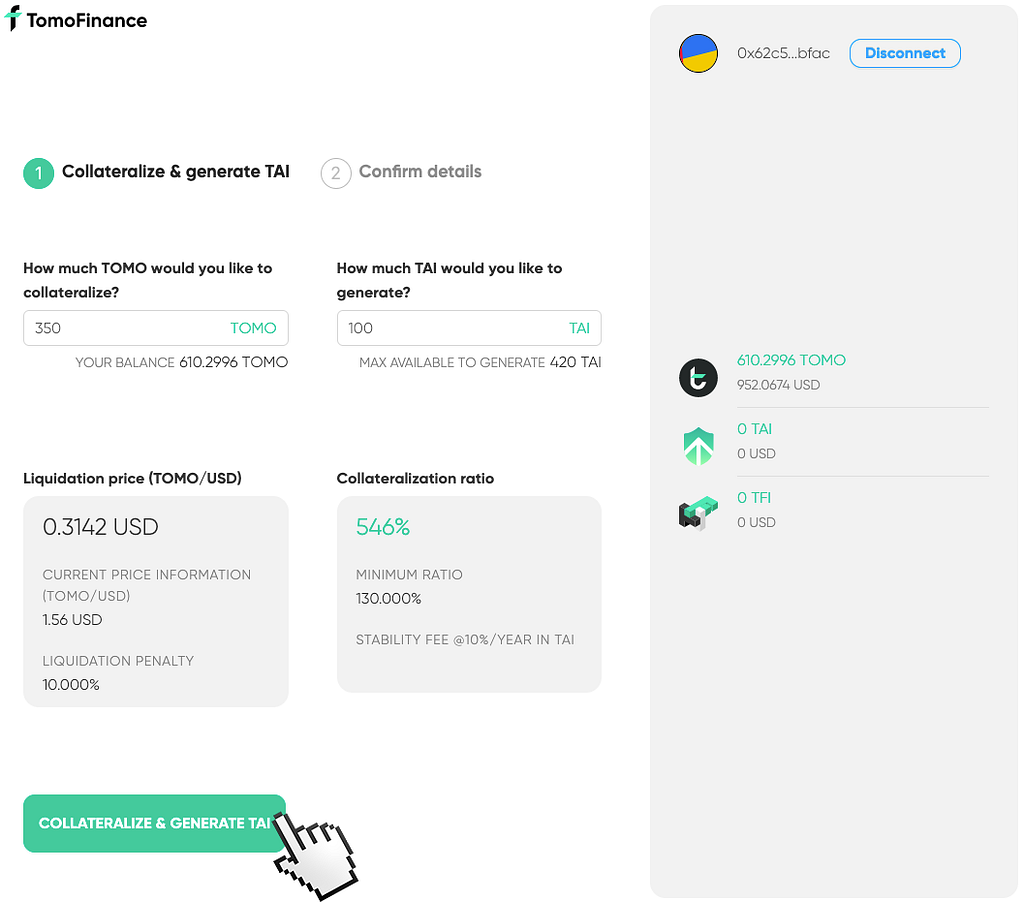The width and height of the screenshot is (1024, 903).
Task: Click the TFI token cube icon
Action: [x=698, y=513]
